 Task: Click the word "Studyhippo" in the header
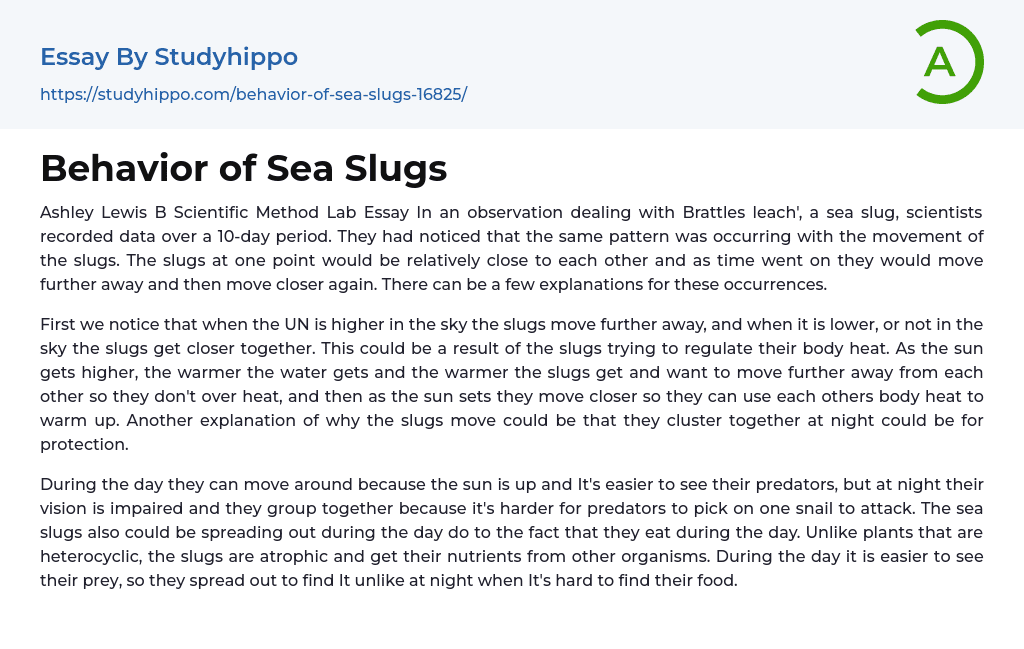click(x=226, y=57)
